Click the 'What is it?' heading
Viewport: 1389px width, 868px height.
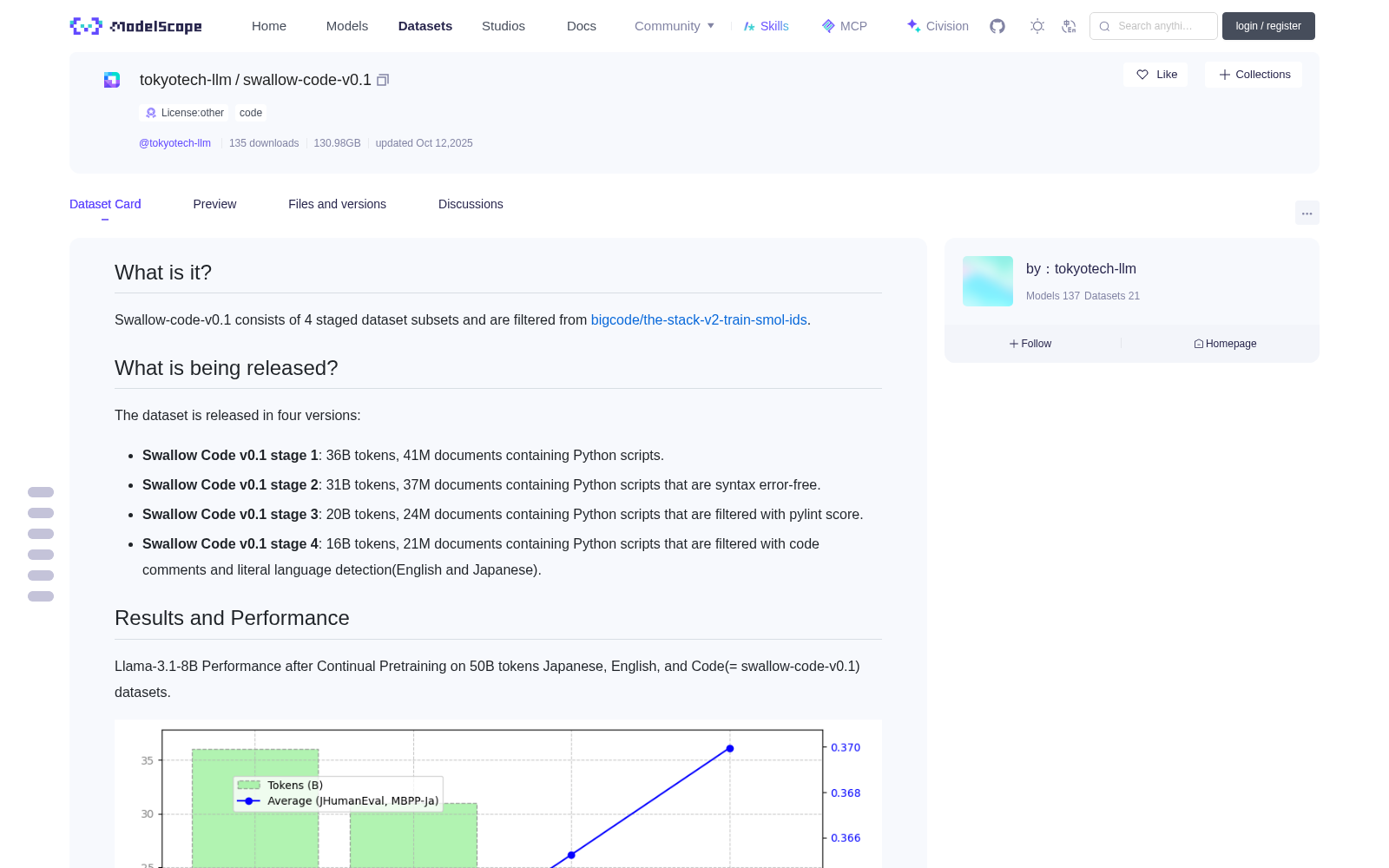pyautogui.click(x=163, y=273)
